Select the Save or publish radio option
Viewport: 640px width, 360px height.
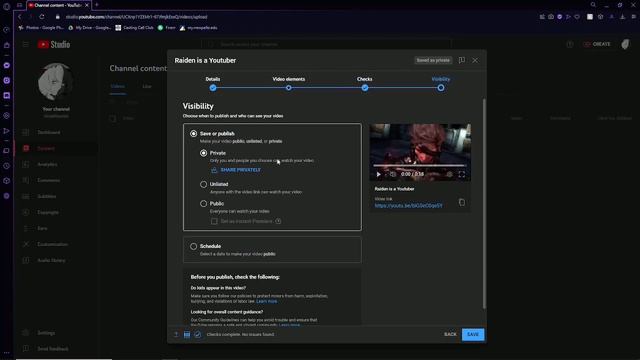(193, 133)
